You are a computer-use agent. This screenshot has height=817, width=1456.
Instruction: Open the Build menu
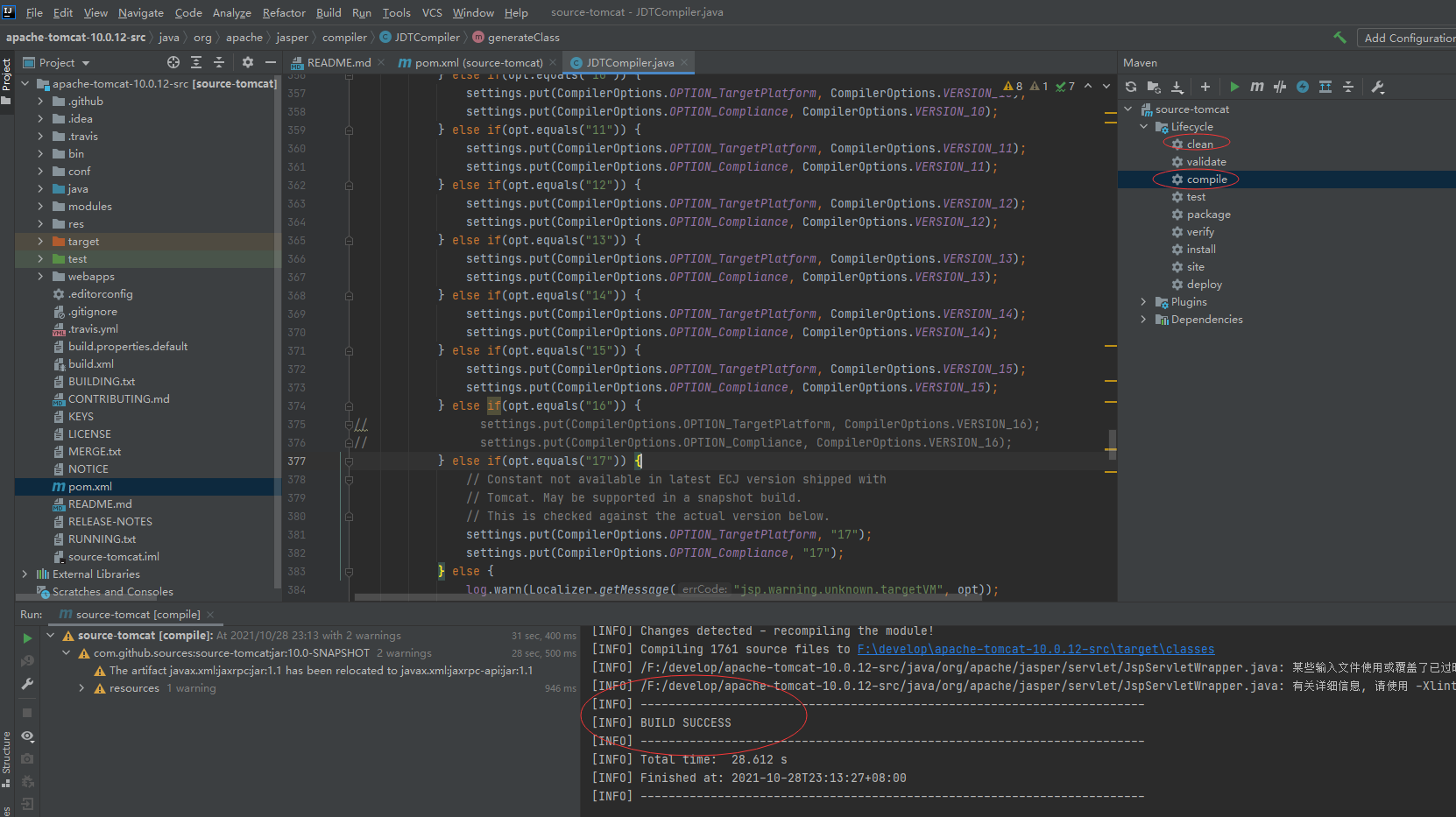pyautogui.click(x=329, y=12)
